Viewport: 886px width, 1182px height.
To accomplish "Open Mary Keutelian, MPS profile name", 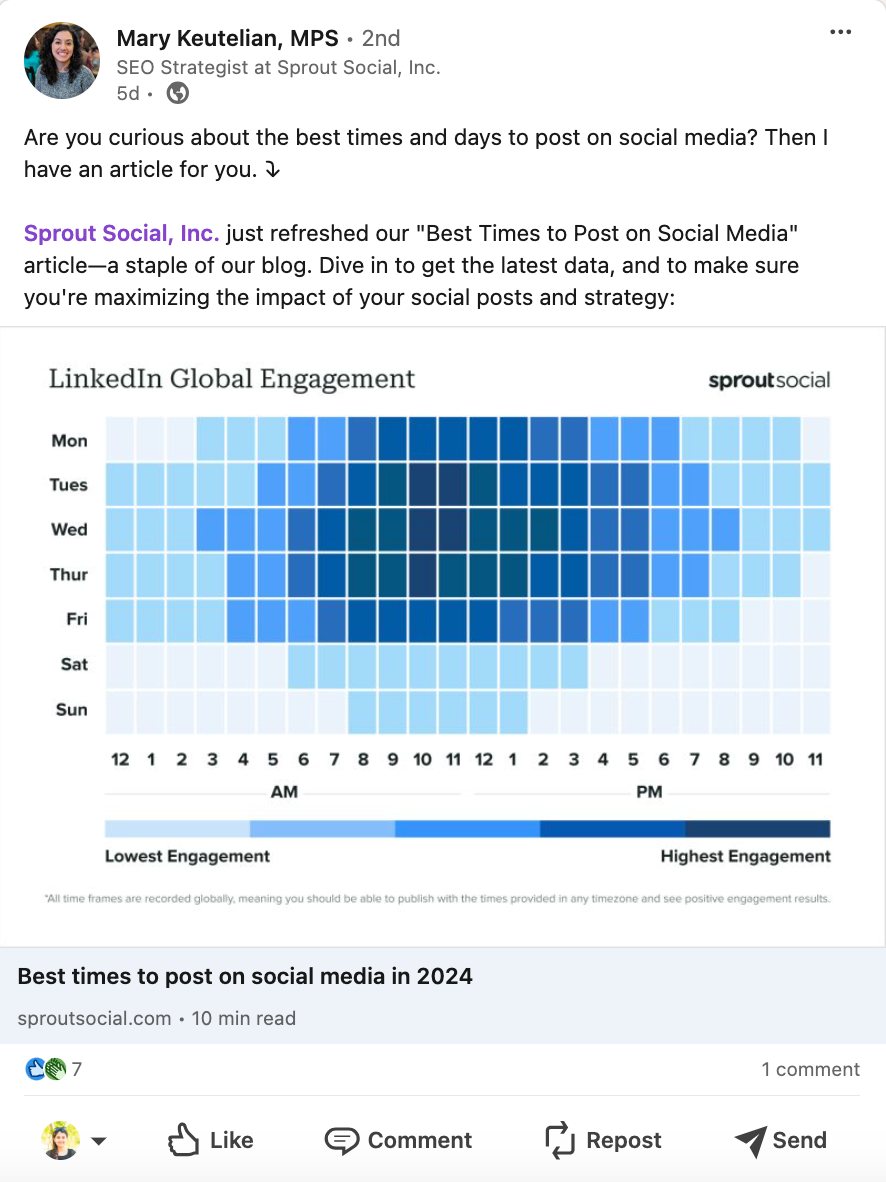I will point(228,38).
